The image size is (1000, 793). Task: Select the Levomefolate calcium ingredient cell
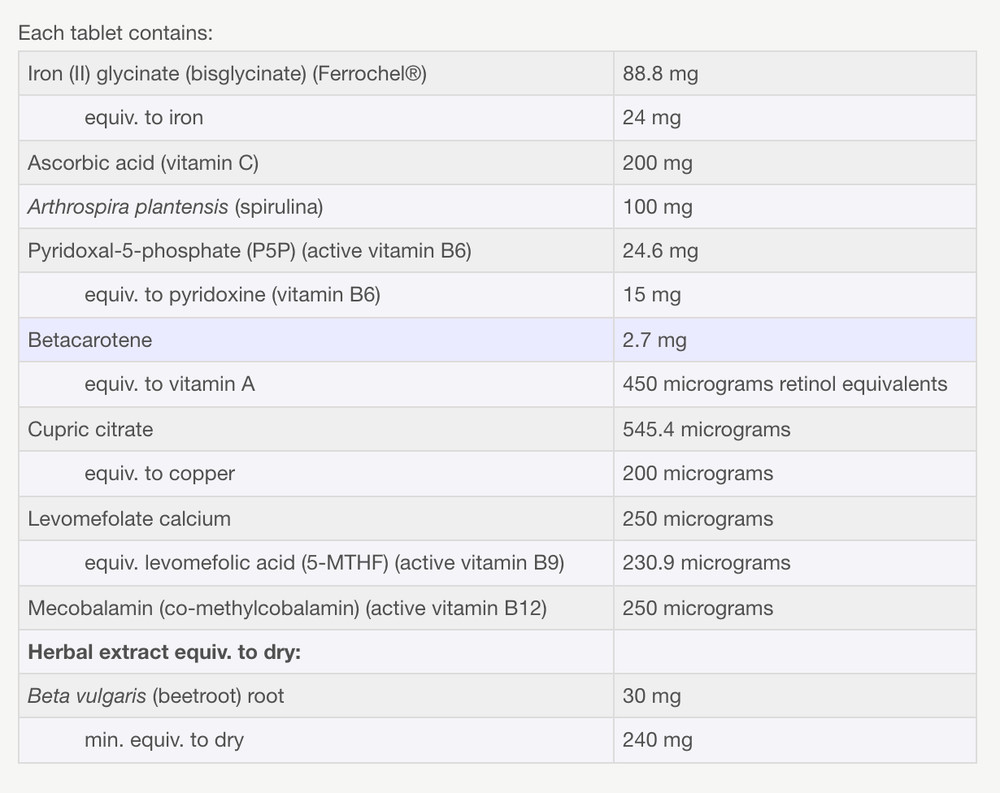click(129, 518)
